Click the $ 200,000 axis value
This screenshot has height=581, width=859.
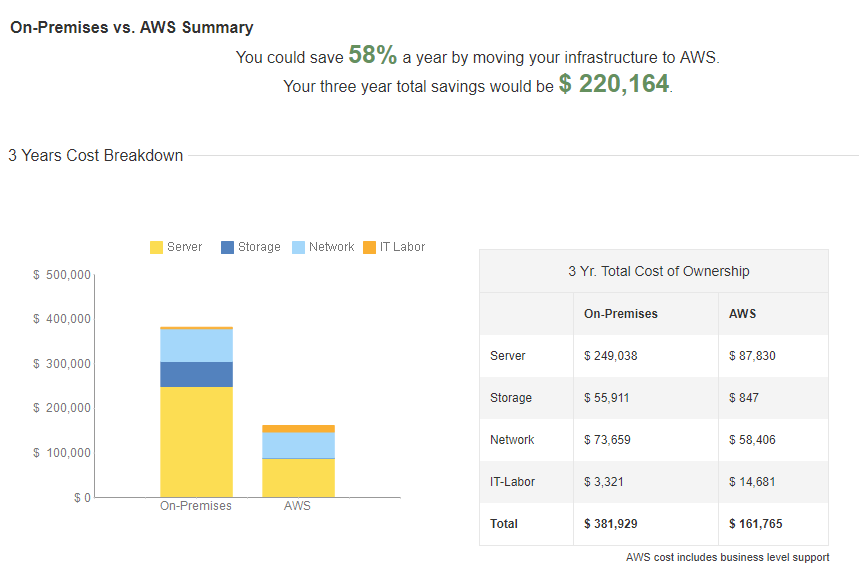tap(62, 408)
